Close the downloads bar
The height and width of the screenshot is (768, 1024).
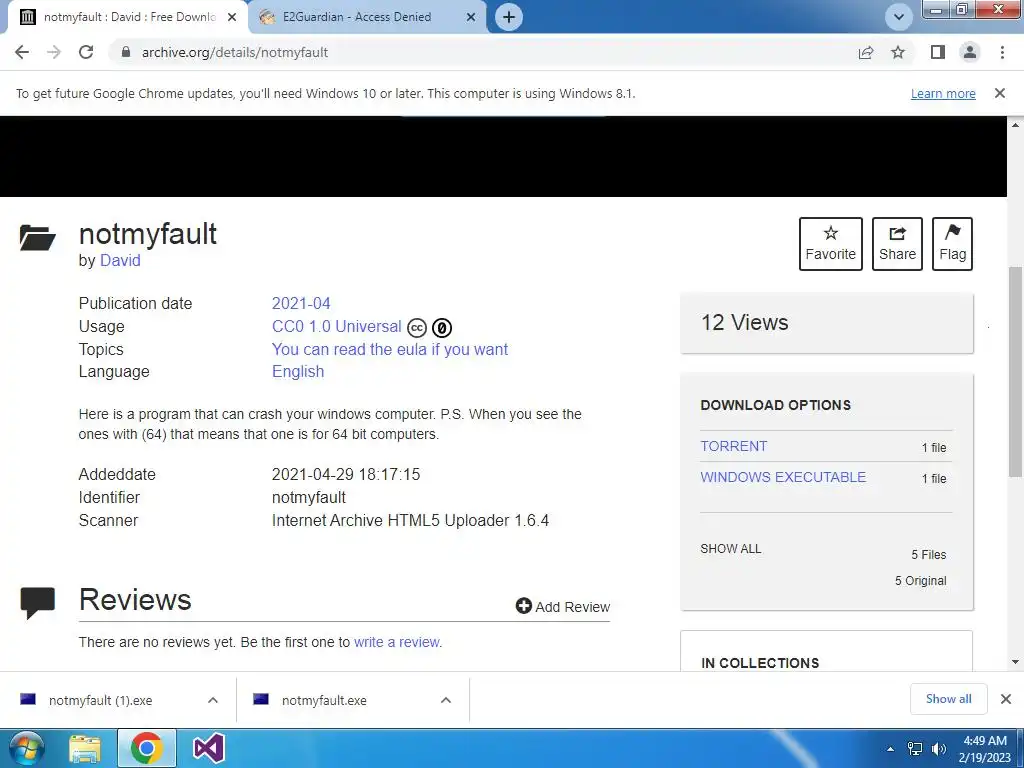(x=1006, y=699)
